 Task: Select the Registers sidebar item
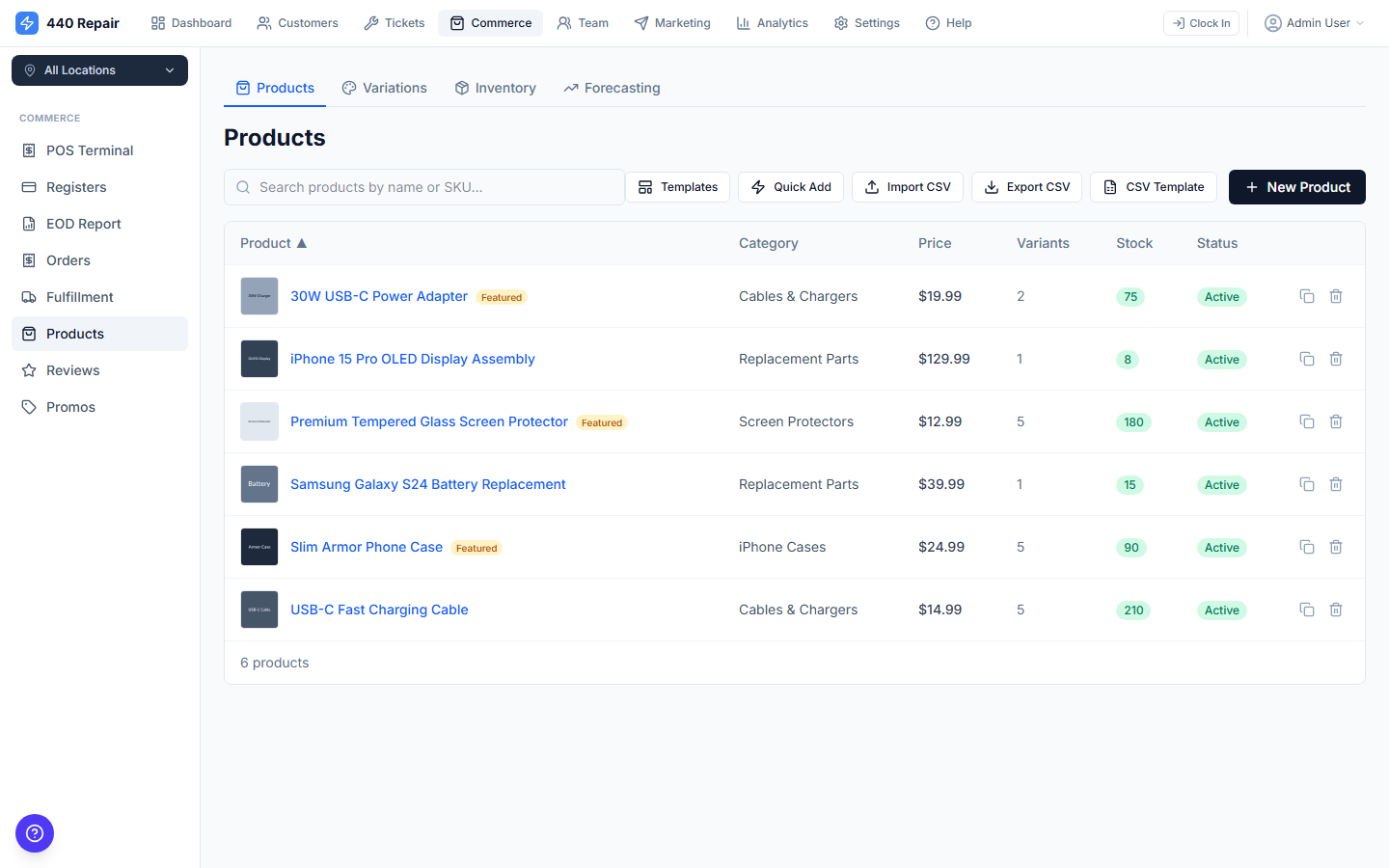[76, 186]
